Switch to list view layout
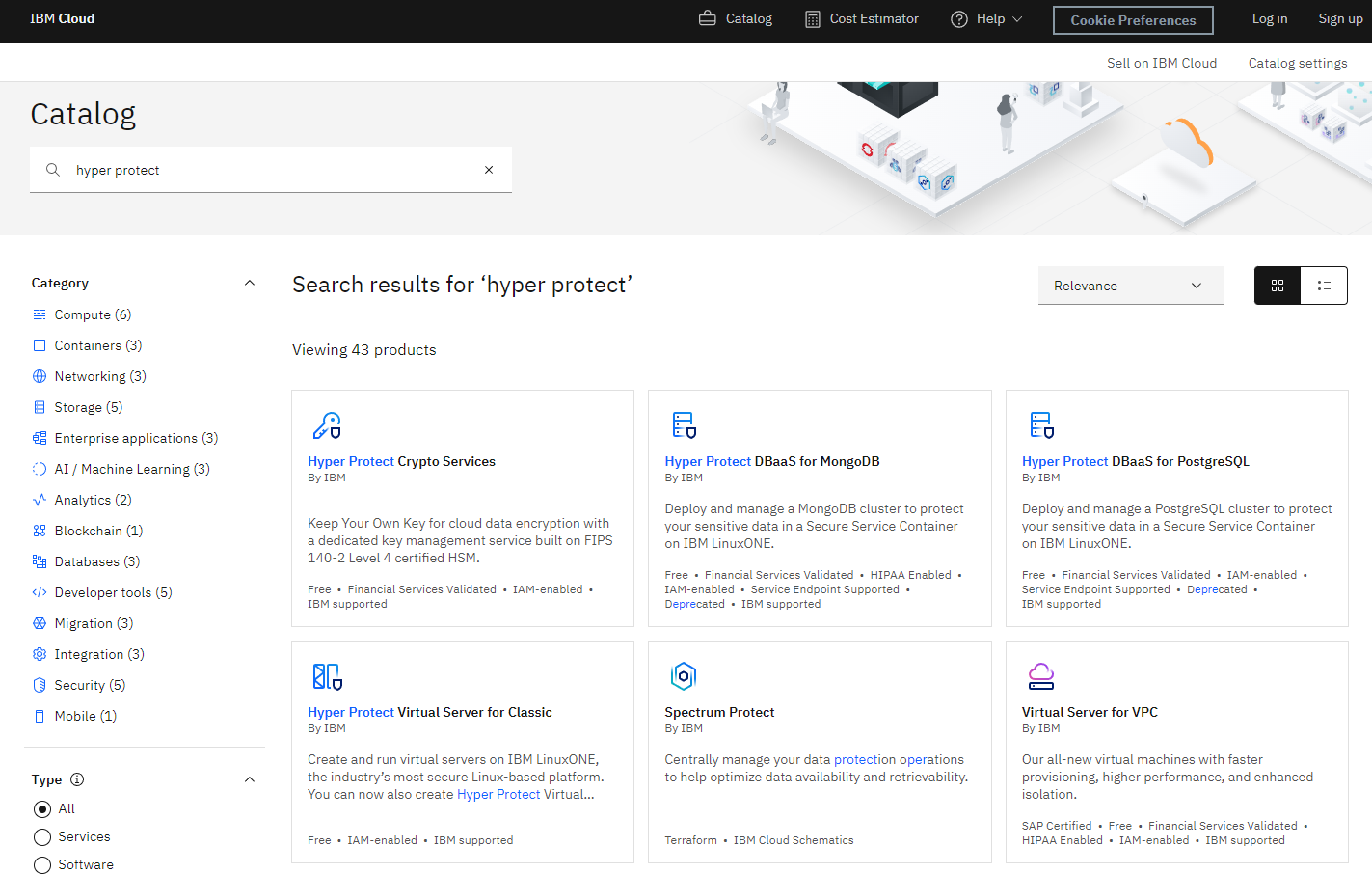1372x874 pixels. click(1324, 286)
